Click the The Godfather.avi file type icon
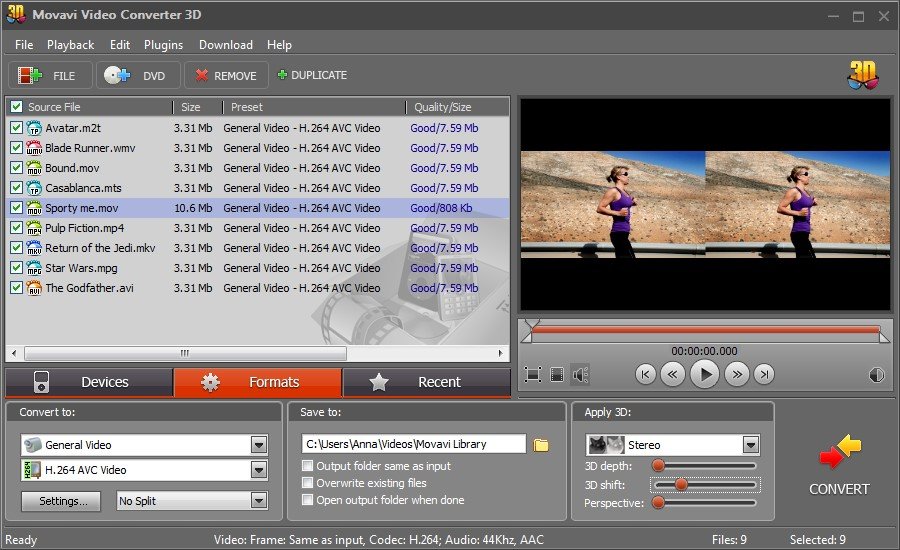900x550 pixels. coord(34,288)
